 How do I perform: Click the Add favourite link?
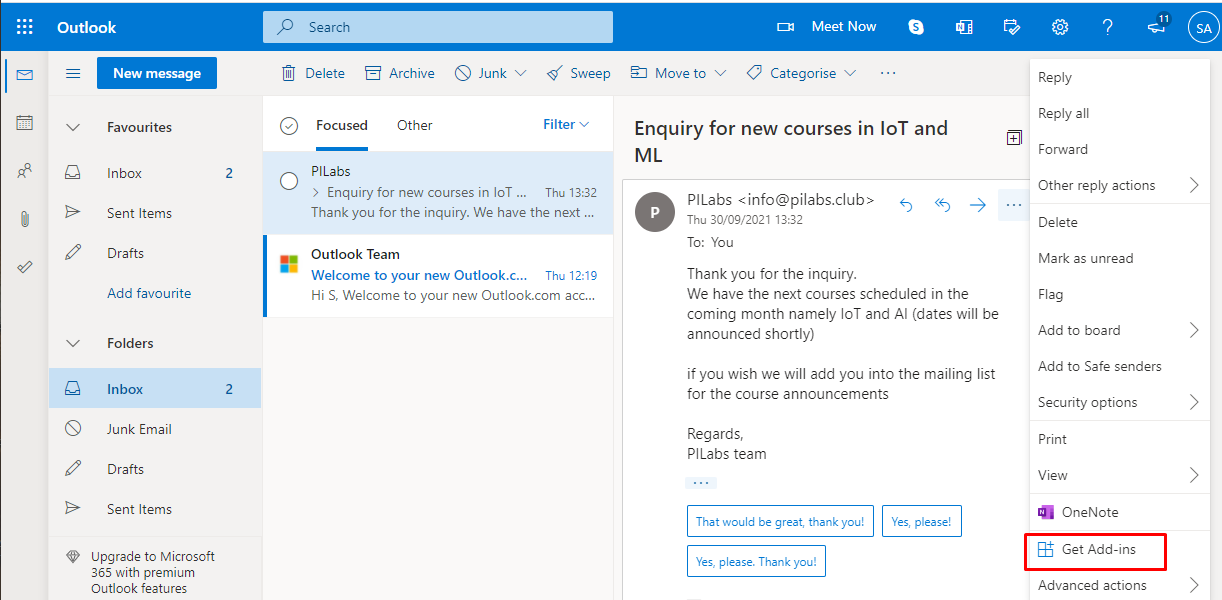(x=149, y=293)
